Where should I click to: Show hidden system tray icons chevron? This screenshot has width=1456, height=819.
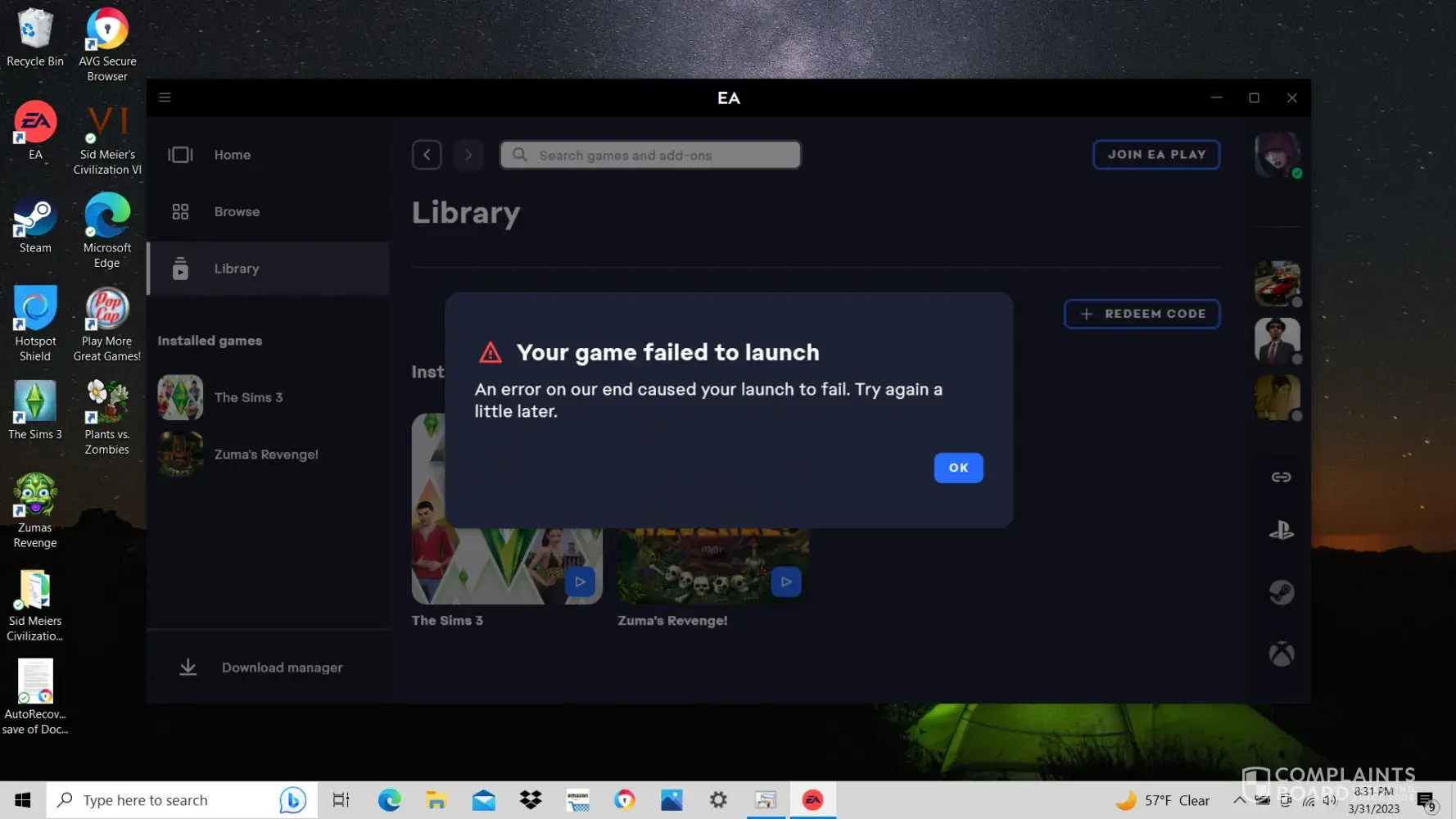click(1238, 800)
